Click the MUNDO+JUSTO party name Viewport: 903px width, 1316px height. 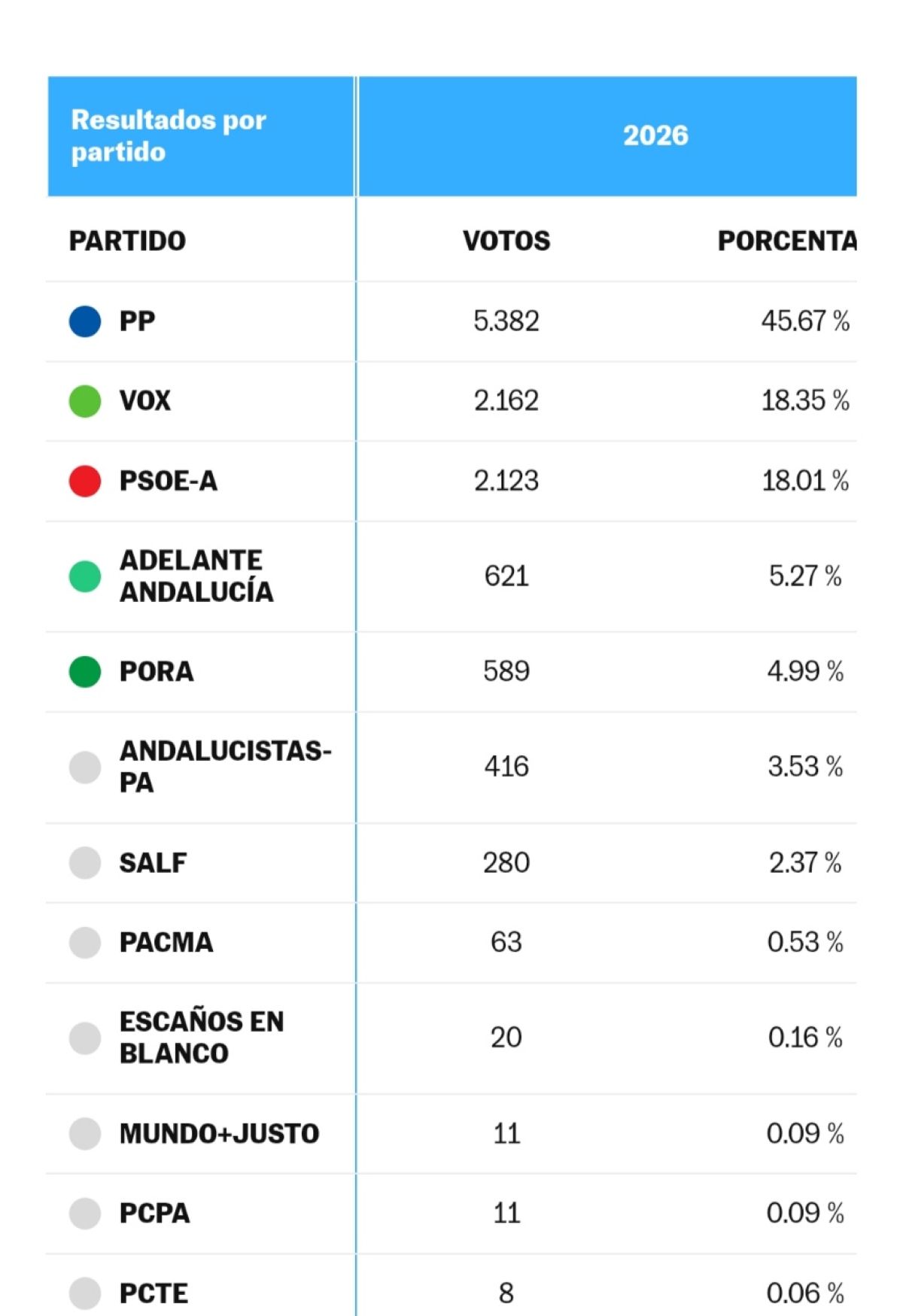(x=220, y=1134)
